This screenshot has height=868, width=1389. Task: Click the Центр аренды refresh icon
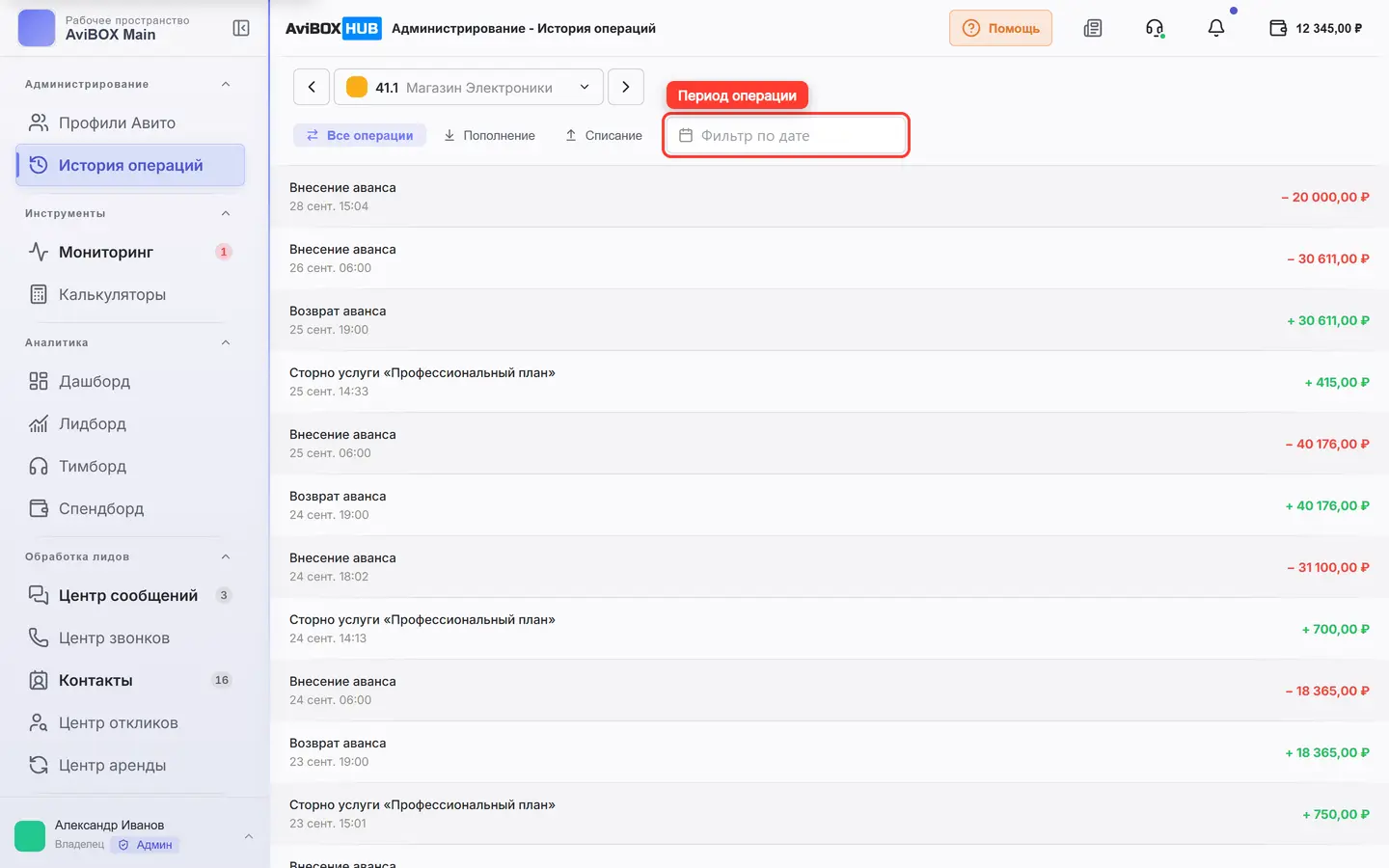coord(39,765)
